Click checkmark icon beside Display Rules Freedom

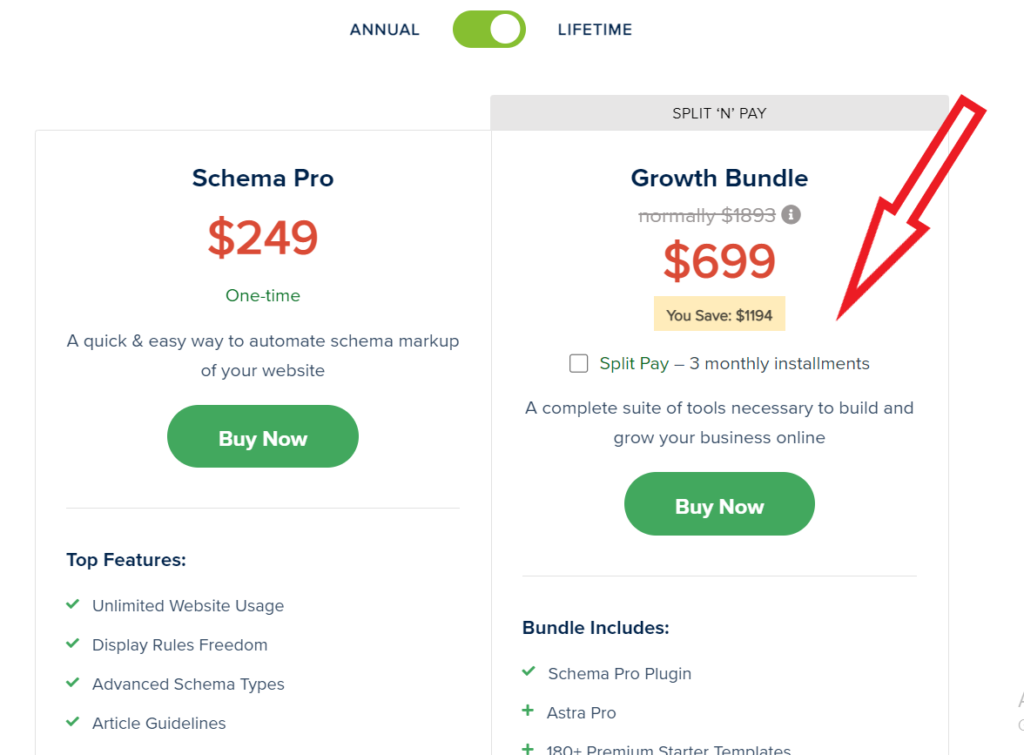click(x=73, y=644)
